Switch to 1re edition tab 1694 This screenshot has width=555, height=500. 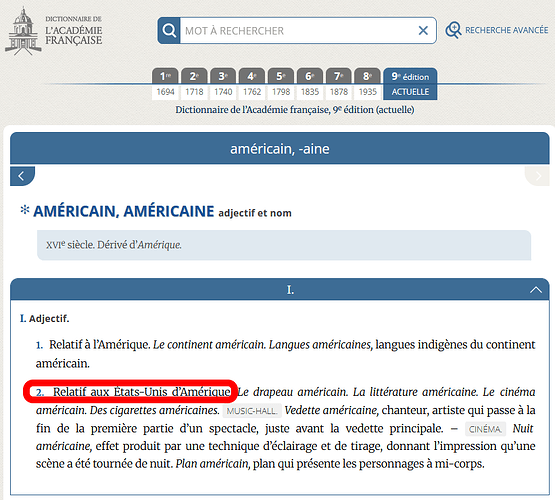(x=165, y=84)
